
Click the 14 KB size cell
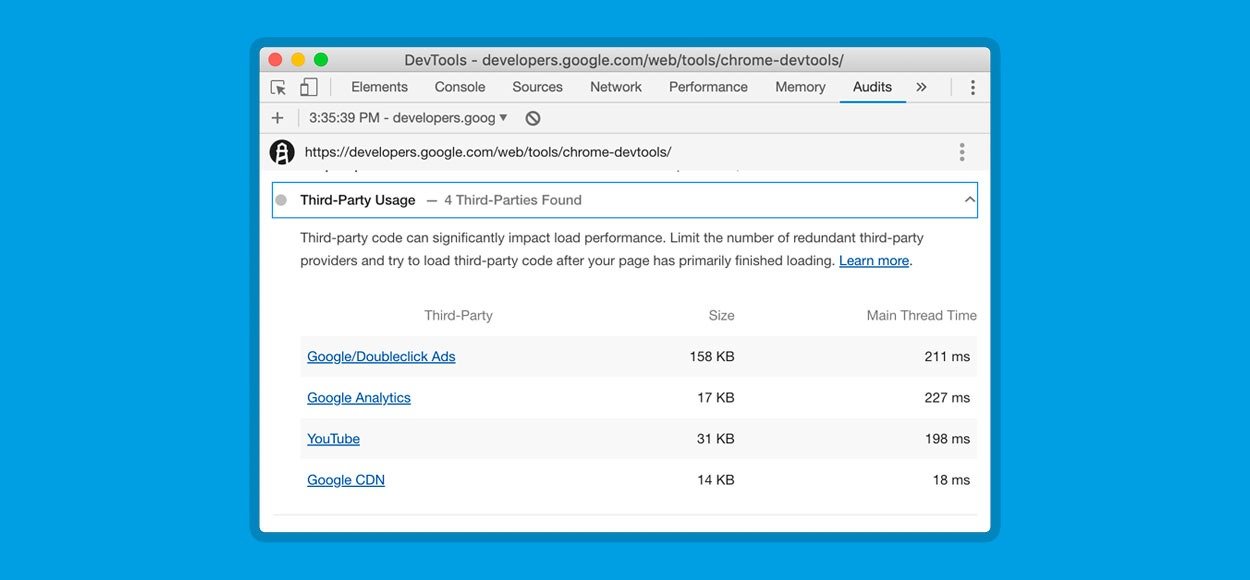click(716, 480)
